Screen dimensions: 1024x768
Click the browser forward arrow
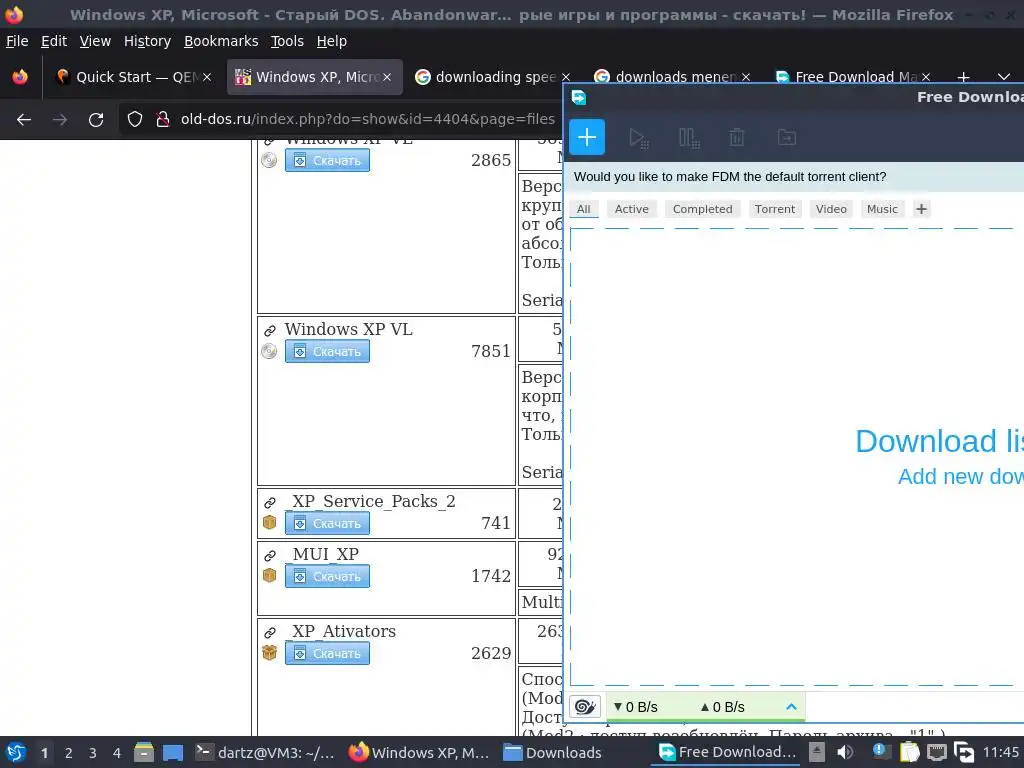(60, 120)
